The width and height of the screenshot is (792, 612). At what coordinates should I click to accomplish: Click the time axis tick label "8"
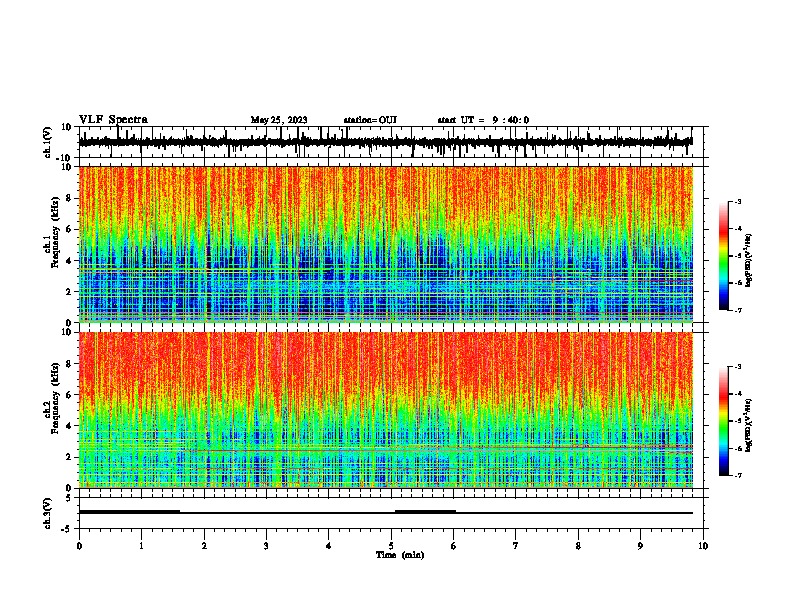click(578, 546)
